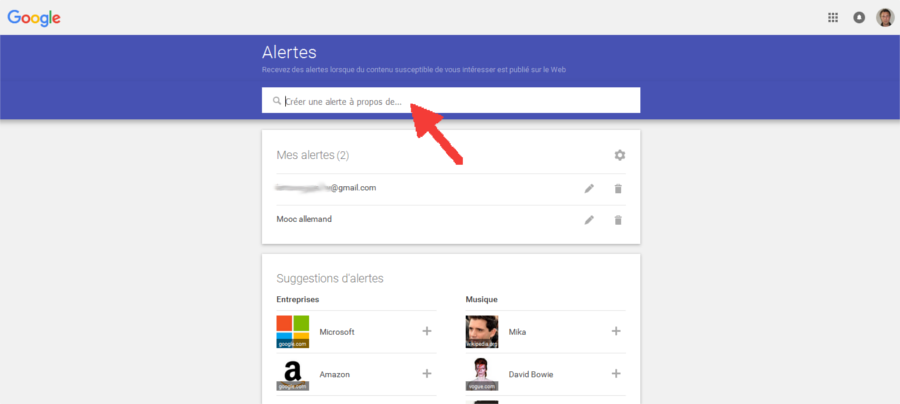Click the "Mika" suggestion label
This screenshot has height=404, width=900.
click(x=517, y=332)
